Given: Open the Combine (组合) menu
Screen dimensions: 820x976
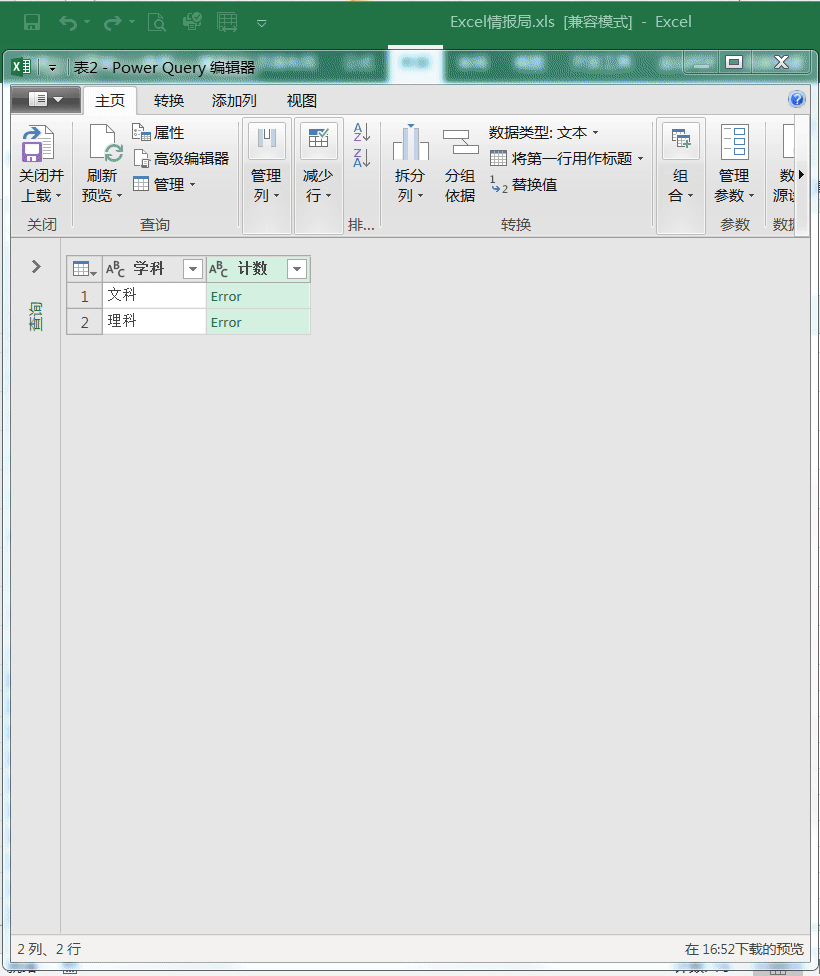Looking at the screenshot, I should (681, 176).
